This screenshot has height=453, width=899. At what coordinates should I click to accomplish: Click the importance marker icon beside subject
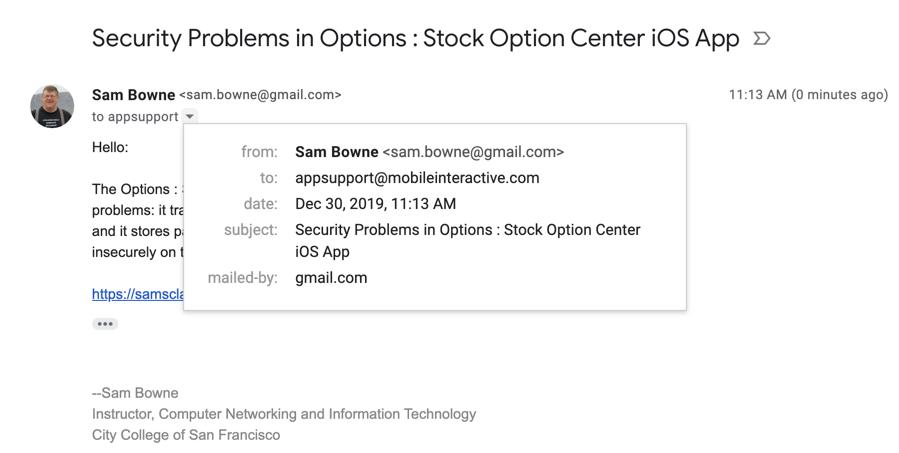coord(761,39)
